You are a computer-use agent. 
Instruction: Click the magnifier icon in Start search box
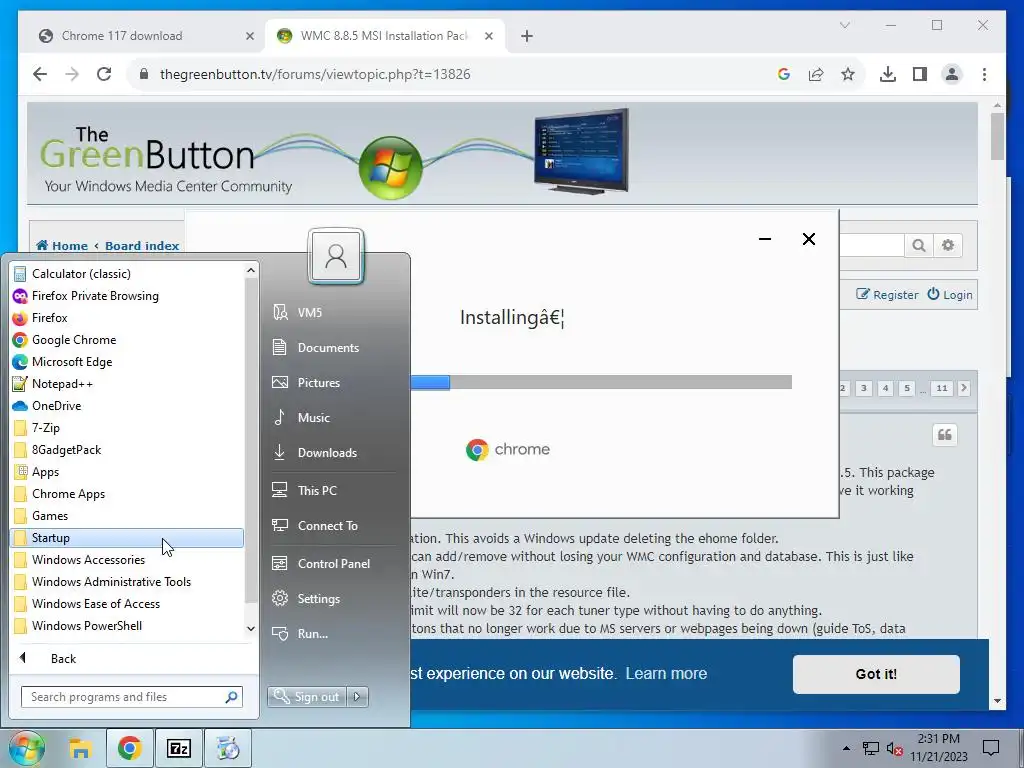pyautogui.click(x=231, y=697)
